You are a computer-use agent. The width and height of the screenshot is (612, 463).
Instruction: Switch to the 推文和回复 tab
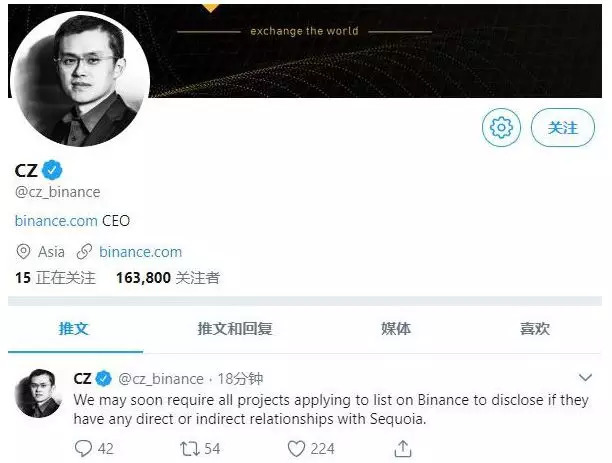235,328
